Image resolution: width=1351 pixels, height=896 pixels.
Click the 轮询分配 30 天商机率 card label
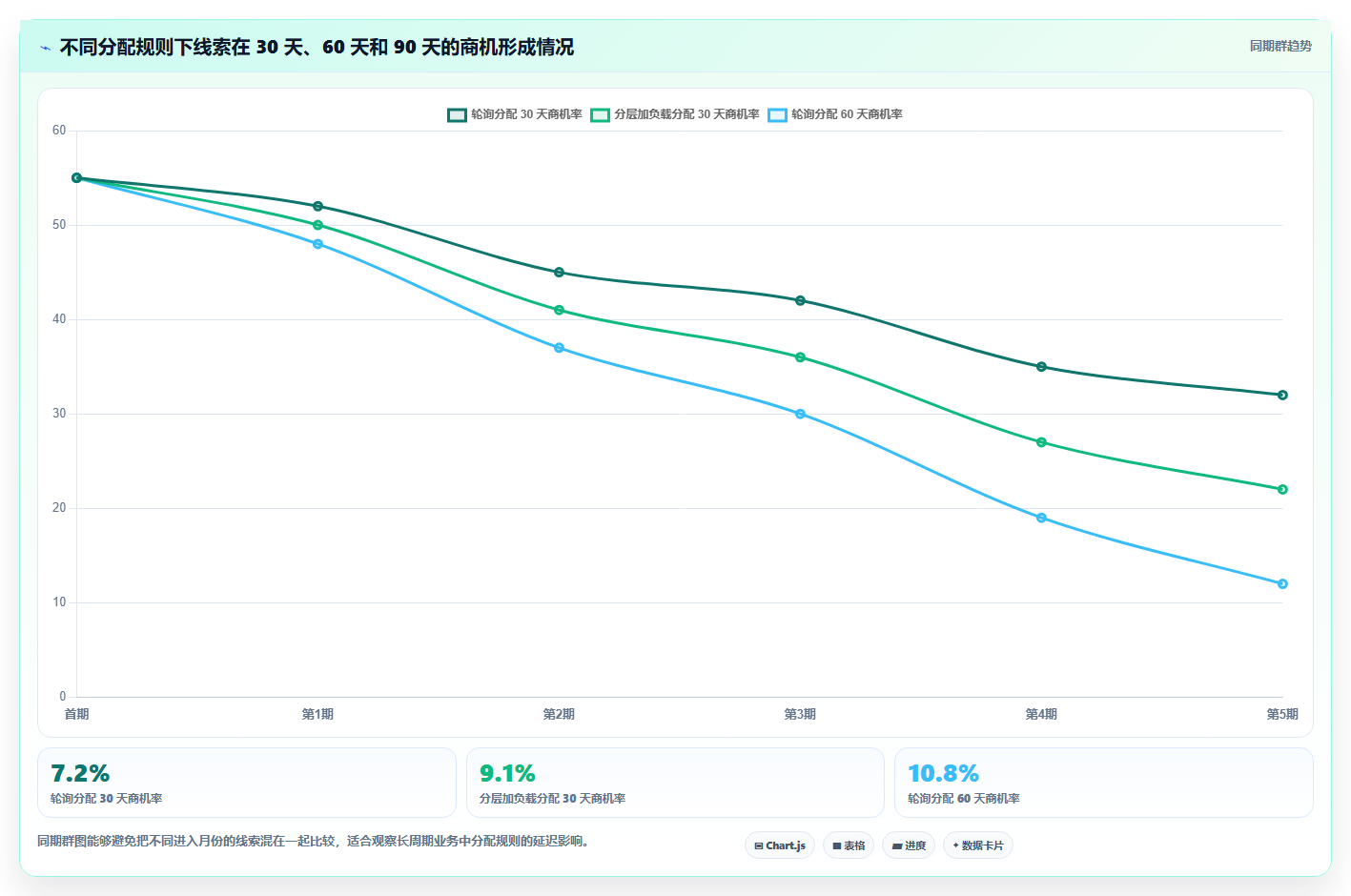(107, 799)
